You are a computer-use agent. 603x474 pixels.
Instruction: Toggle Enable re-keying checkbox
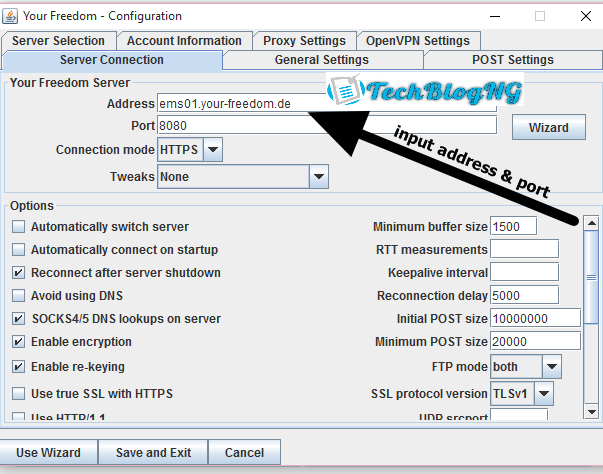click(x=18, y=367)
